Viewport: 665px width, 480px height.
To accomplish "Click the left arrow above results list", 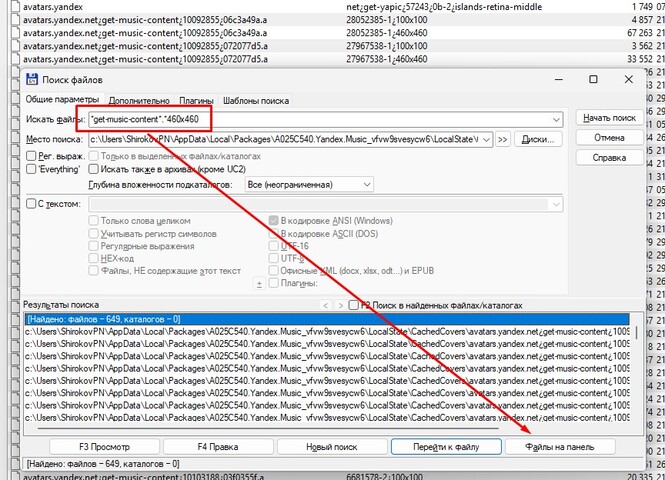I will click(325, 304).
